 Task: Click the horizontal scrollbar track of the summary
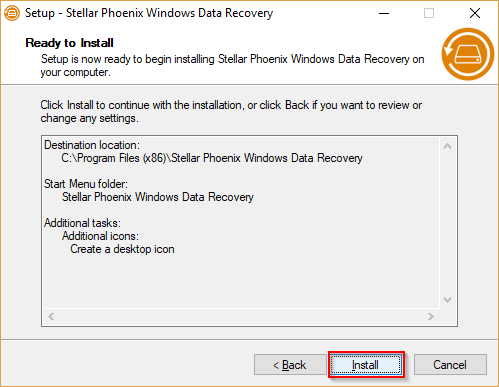[x=241, y=316]
